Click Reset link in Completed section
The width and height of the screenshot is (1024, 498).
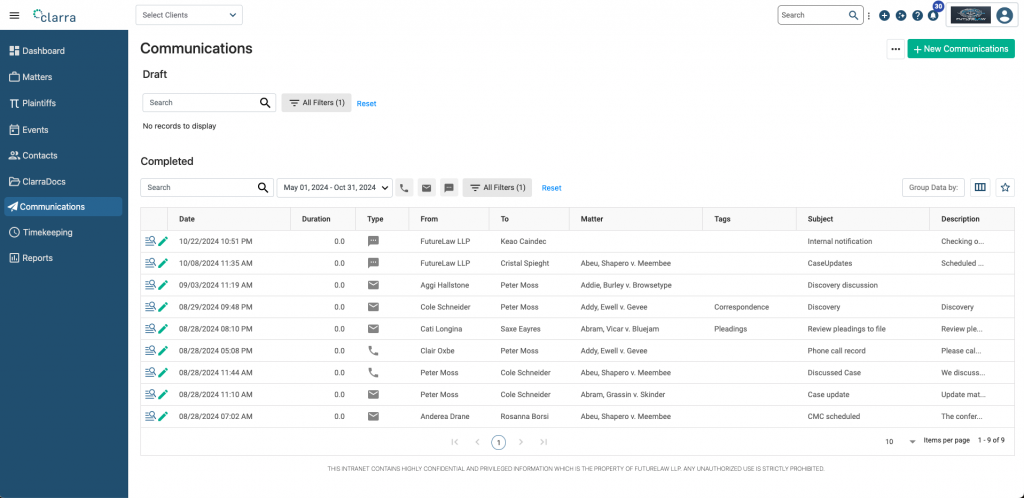tap(551, 188)
